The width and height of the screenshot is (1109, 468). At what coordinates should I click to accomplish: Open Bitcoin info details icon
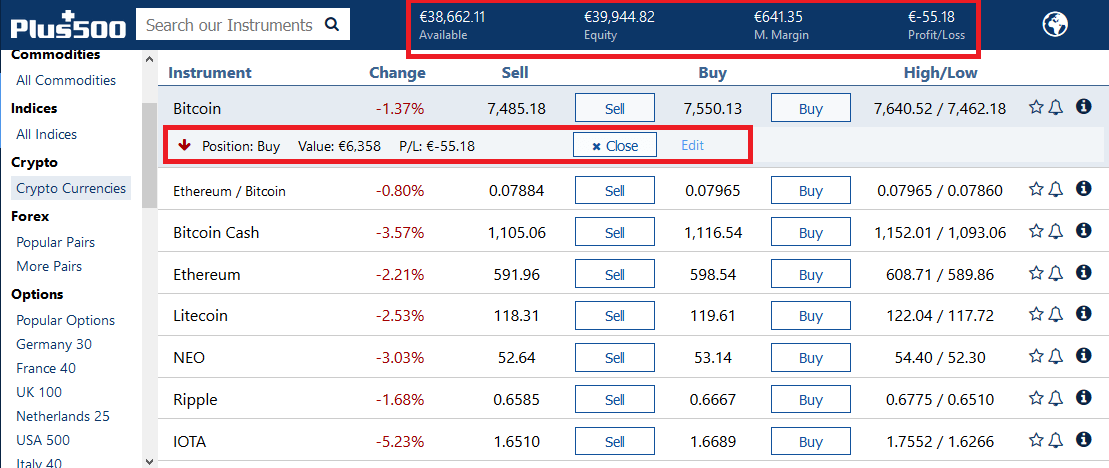pos(1083,107)
